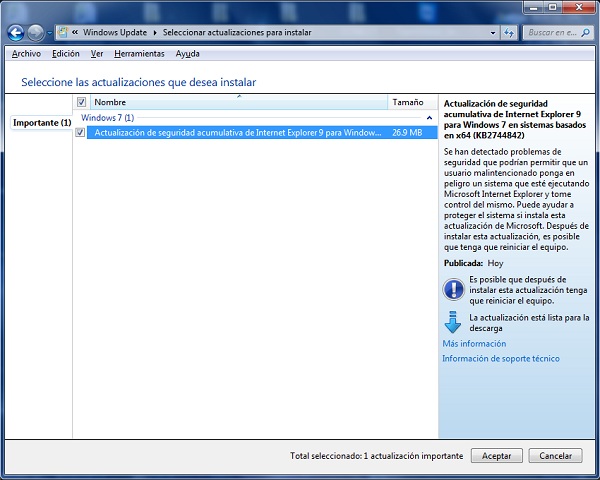Click the blue download arrow icon
The image size is (600, 480).
tap(453, 322)
